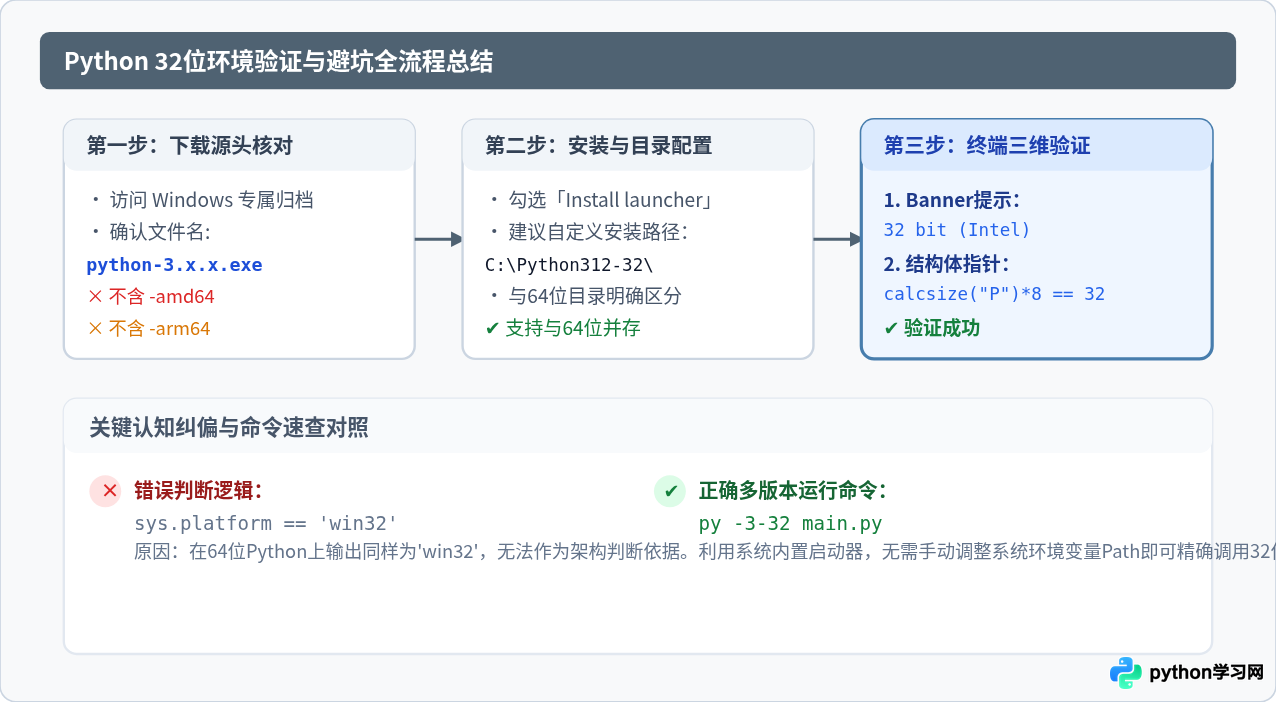
Task: Click '关键认知纠偏与命令速查对照' section heading
Action: click(228, 428)
